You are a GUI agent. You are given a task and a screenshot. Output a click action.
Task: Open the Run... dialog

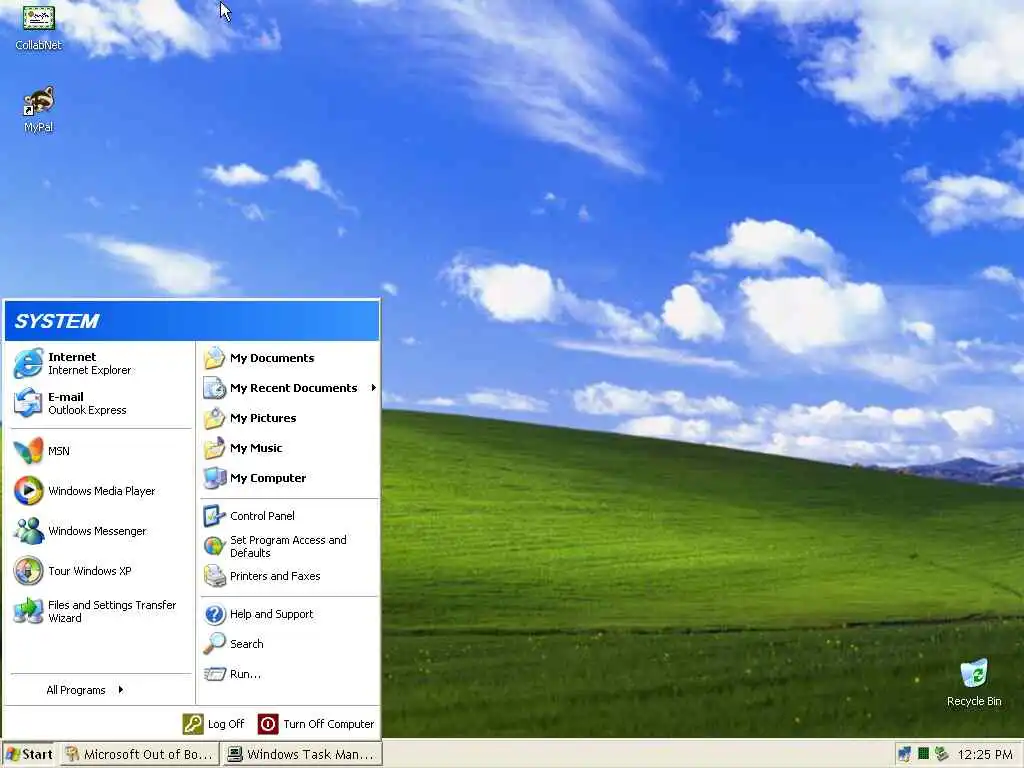[x=289, y=674]
